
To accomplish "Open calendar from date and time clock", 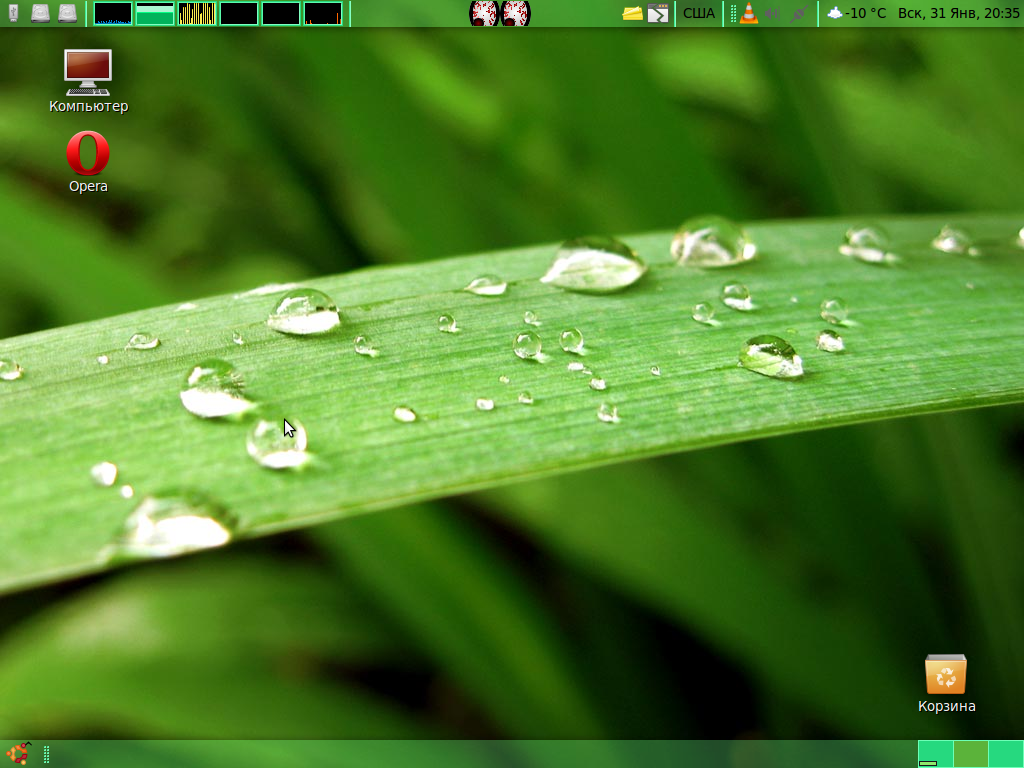I will pyautogui.click(x=958, y=13).
